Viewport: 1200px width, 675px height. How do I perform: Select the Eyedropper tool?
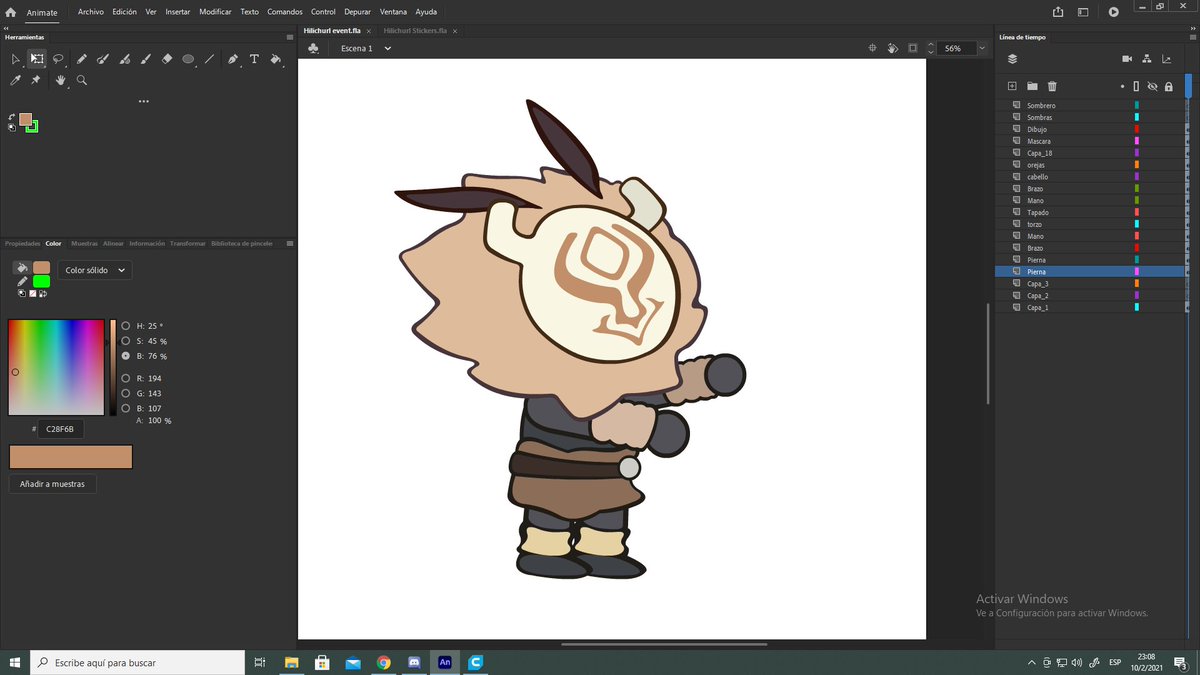click(15, 80)
